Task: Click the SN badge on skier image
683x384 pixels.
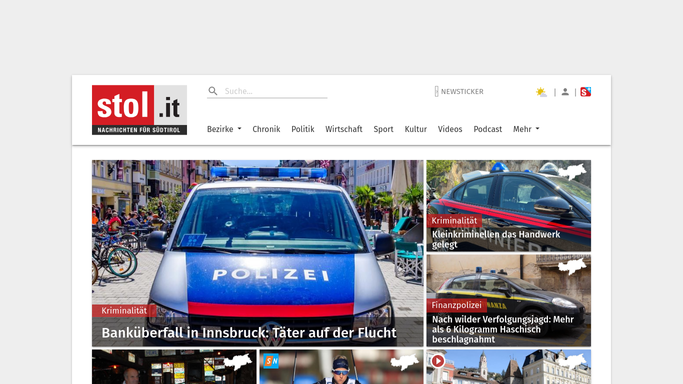Action: (x=271, y=361)
